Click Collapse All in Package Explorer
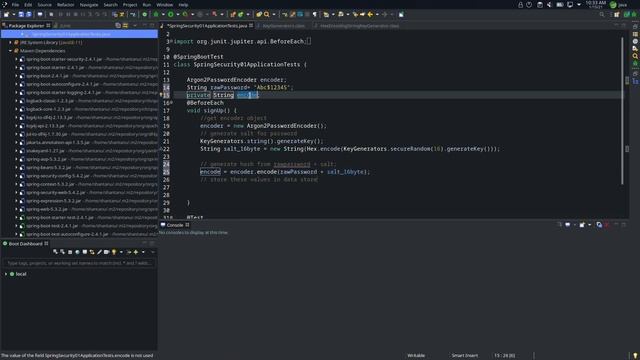 pos(118,25)
